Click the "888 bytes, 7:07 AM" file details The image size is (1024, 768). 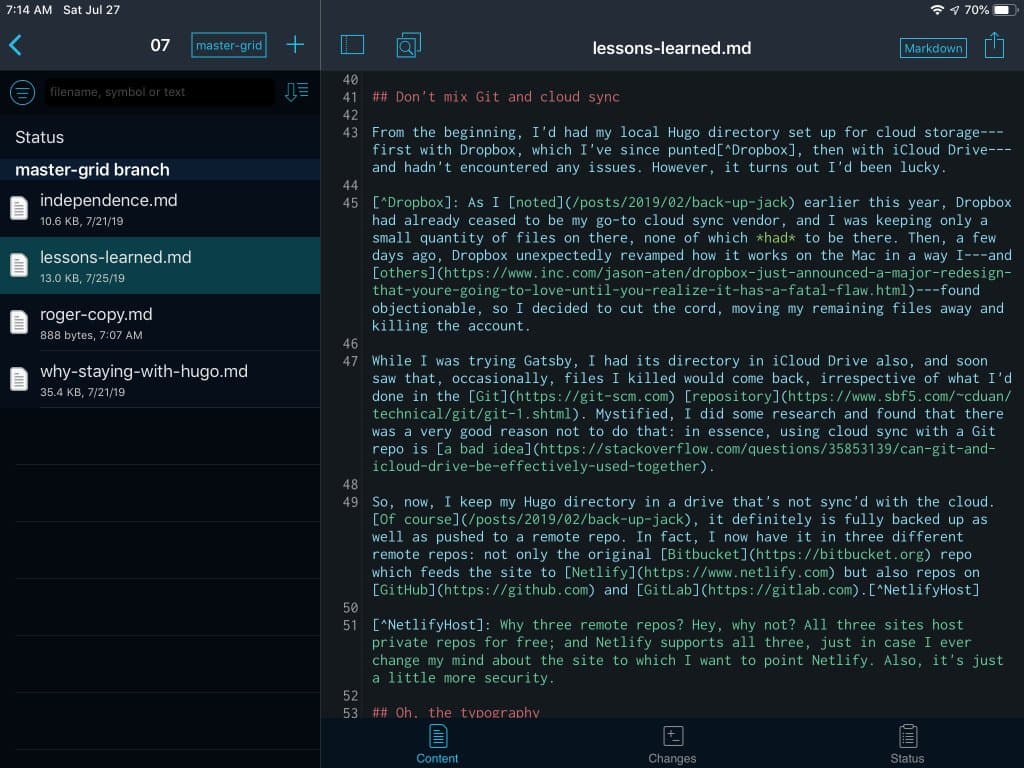[91, 335]
